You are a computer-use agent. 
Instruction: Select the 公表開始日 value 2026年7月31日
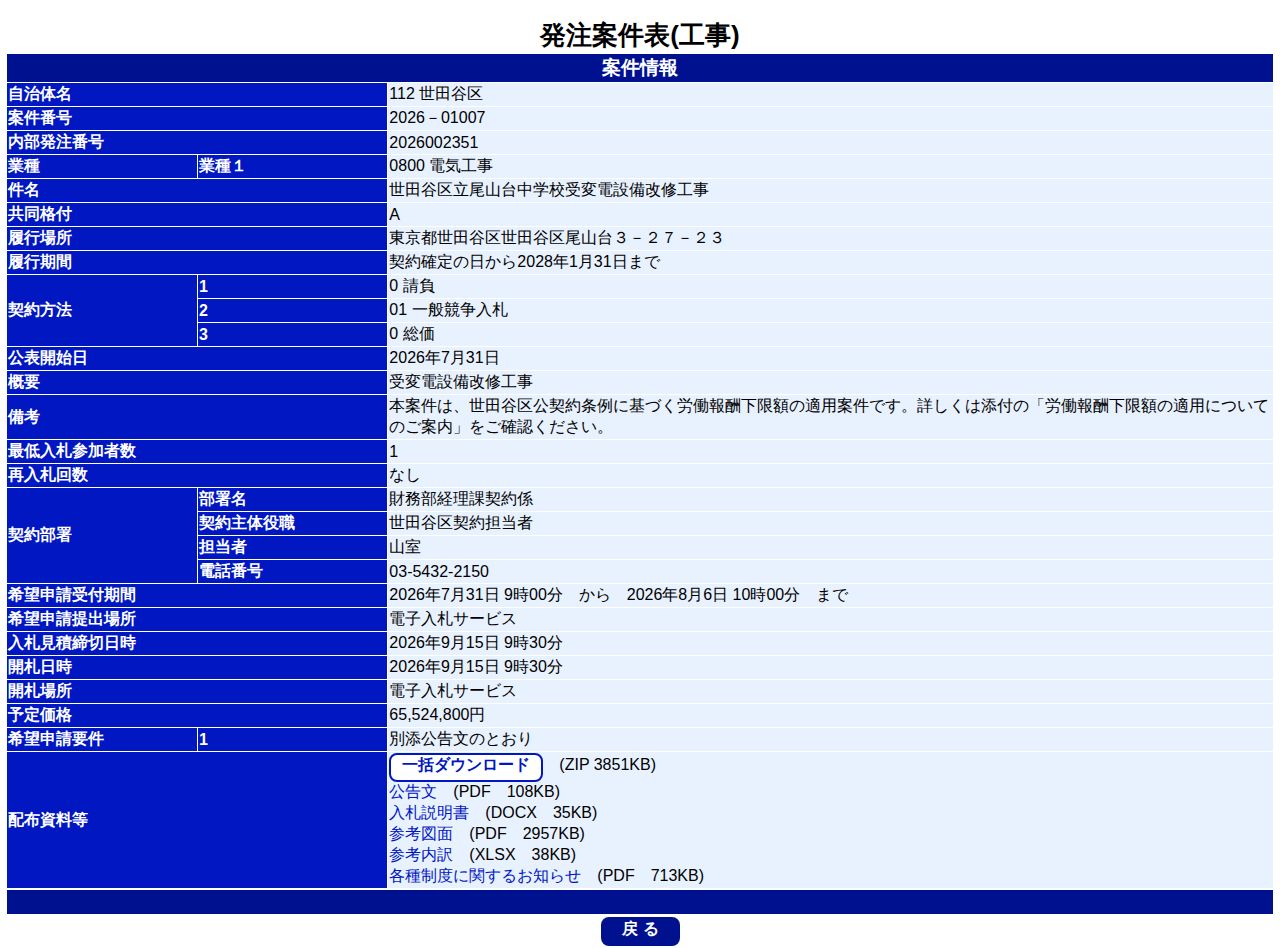(445, 358)
